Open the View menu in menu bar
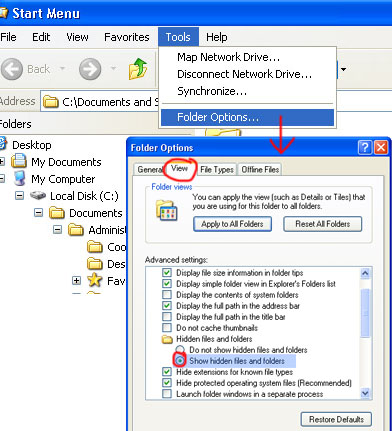 [x=77, y=37]
